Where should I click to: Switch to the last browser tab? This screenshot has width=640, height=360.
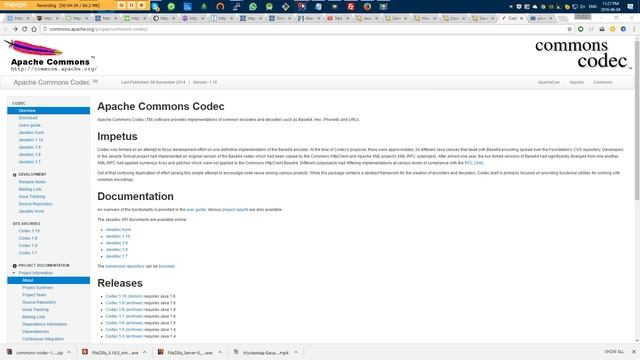pyautogui.click(x=541, y=18)
